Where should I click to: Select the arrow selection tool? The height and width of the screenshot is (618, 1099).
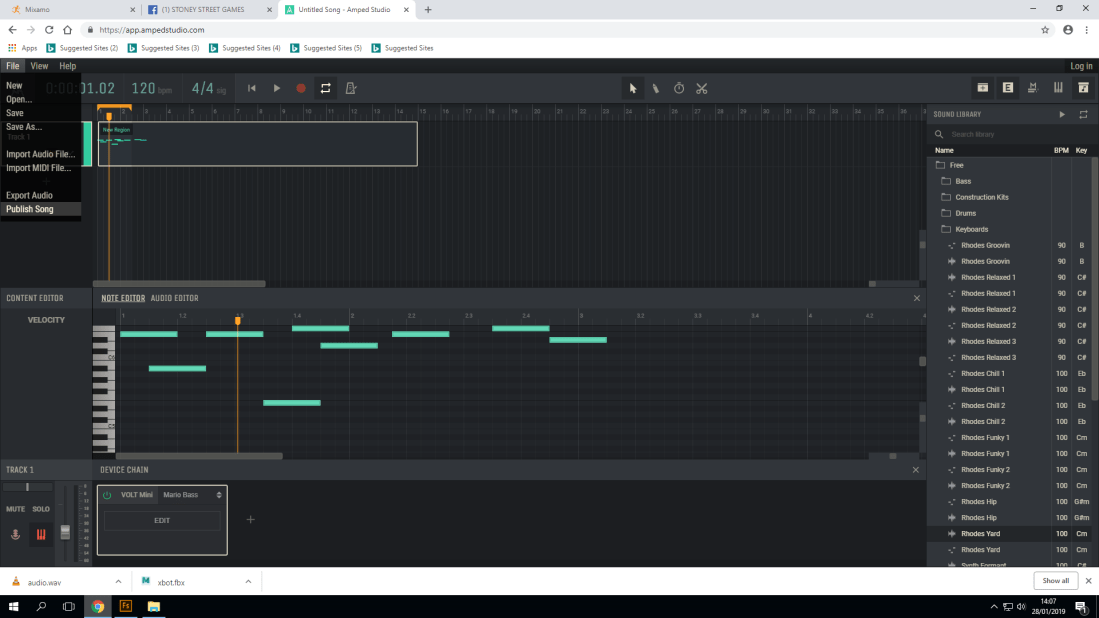[x=633, y=88]
